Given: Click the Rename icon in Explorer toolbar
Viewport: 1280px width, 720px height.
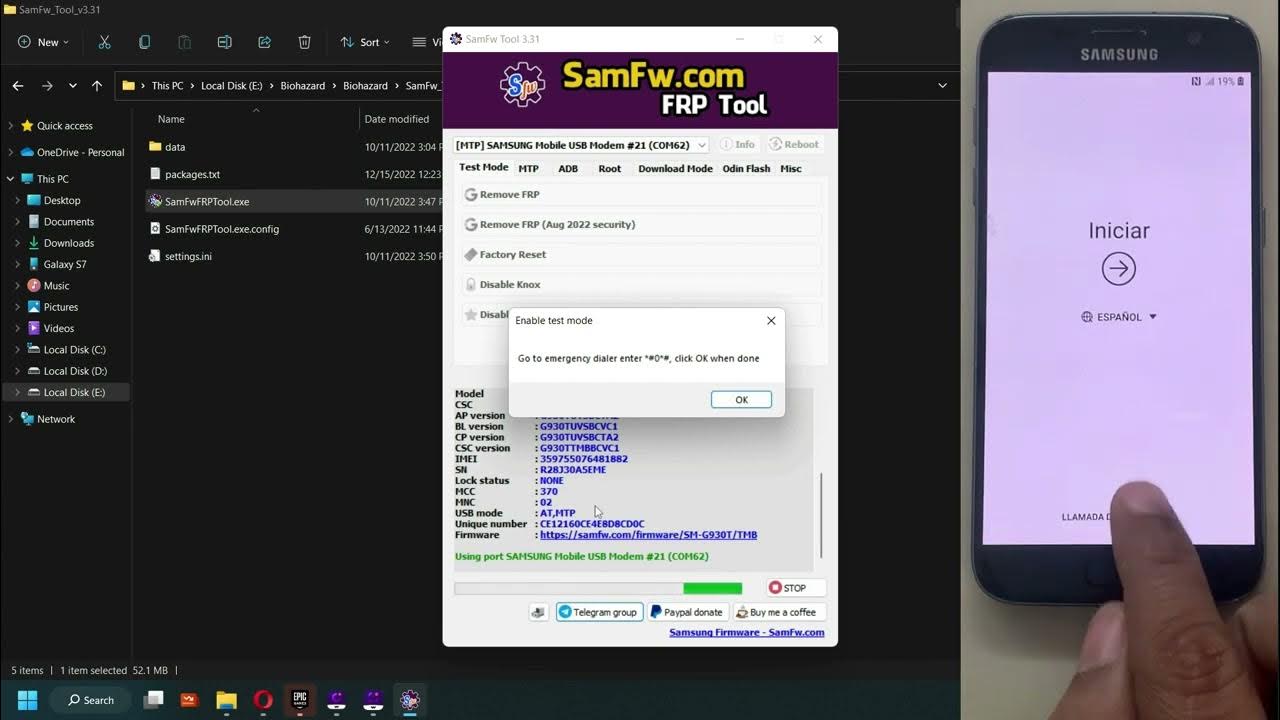Looking at the screenshot, I should point(224,42).
